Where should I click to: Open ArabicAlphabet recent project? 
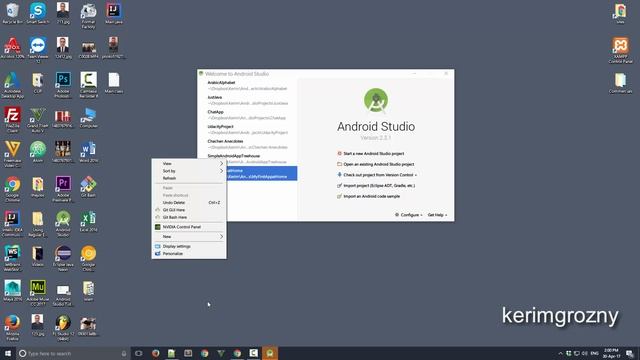click(x=247, y=85)
